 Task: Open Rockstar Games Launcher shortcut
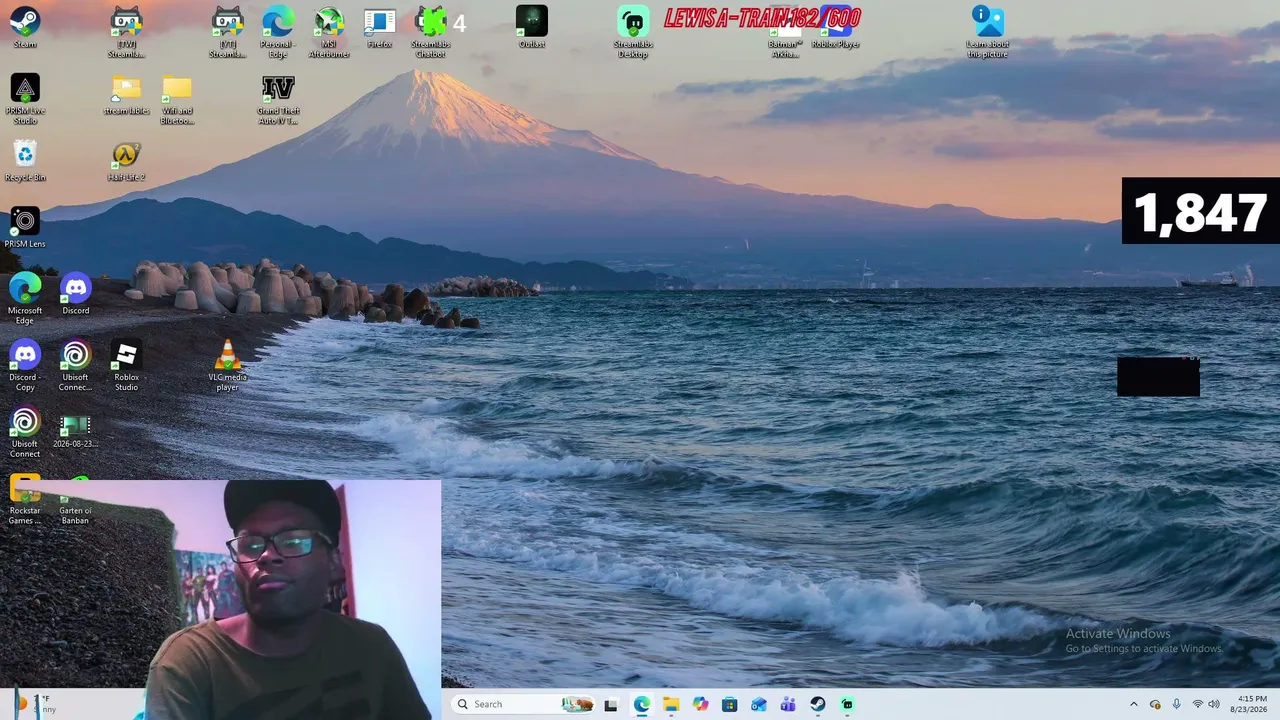click(25, 499)
